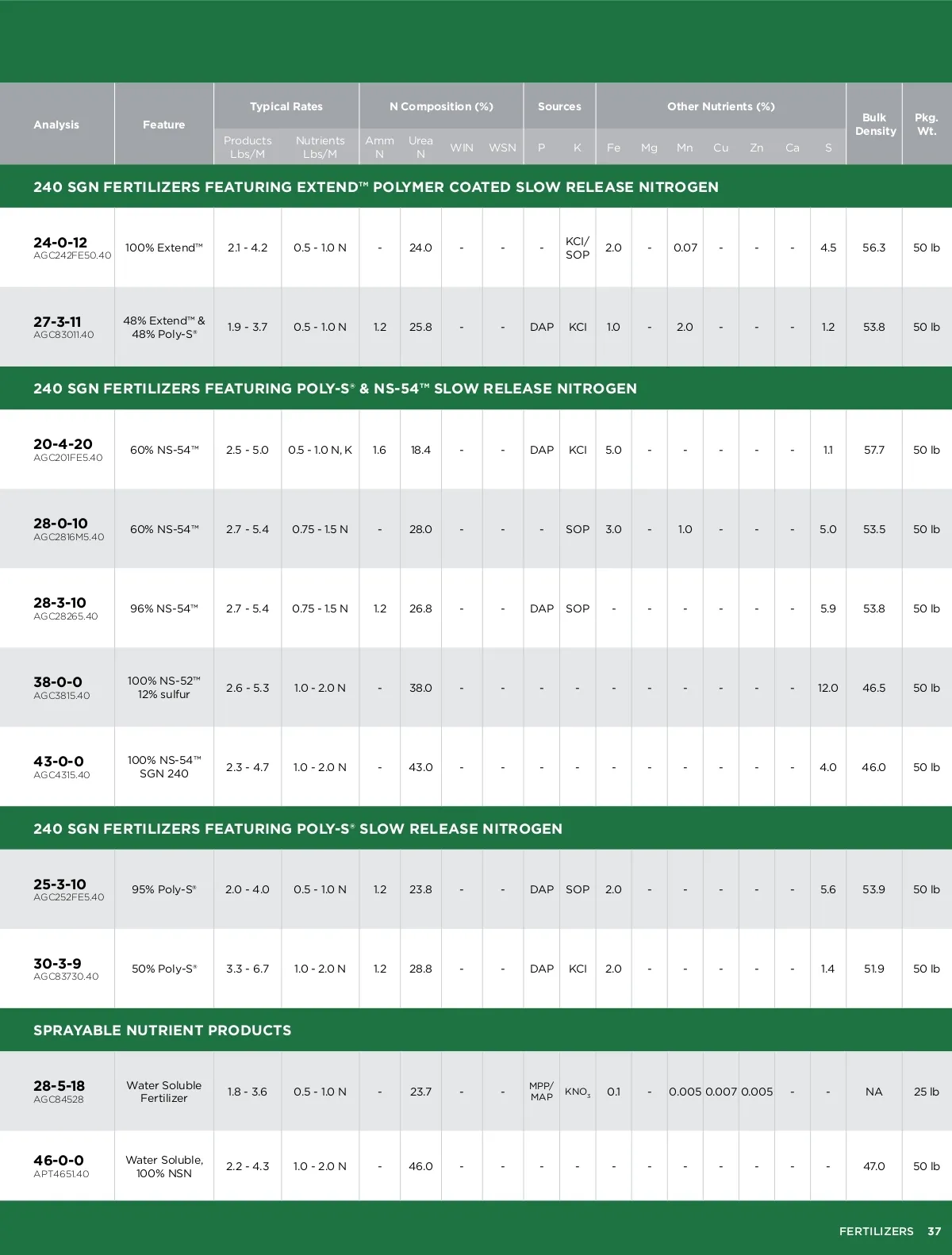This screenshot has height=1255, width=952.
Task: Click the 38-0-0 product entry
Action: (x=58, y=682)
